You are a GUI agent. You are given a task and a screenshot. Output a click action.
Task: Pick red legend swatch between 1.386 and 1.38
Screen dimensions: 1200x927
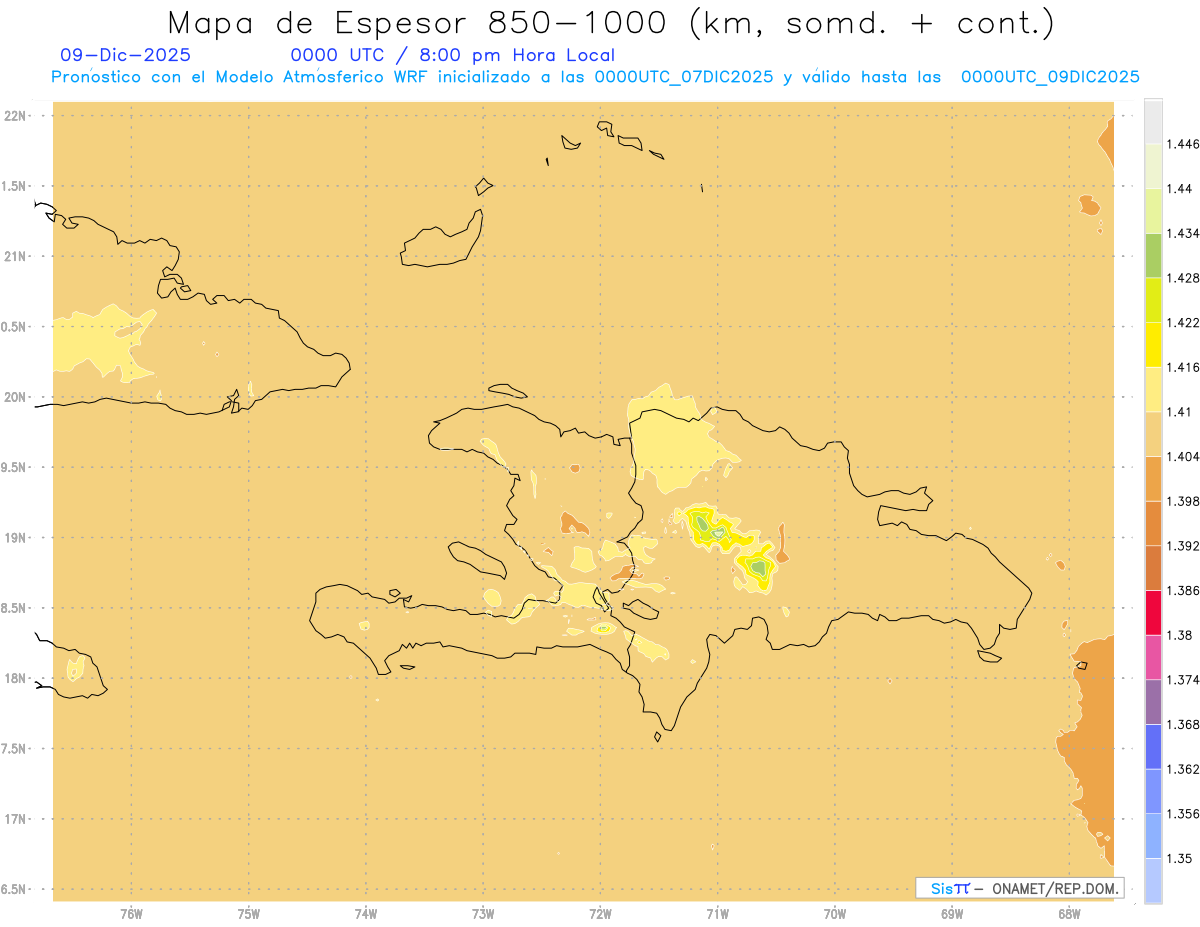coord(1153,612)
